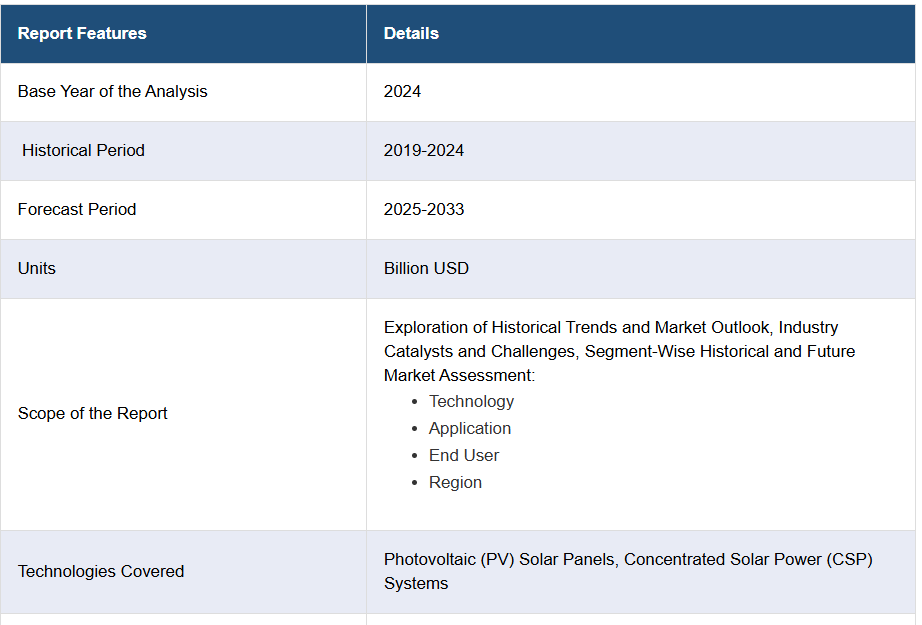Click the Technology bullet item
Image resolution: width=922 pixels, height=625 pixels.
[x=471, y=401]
